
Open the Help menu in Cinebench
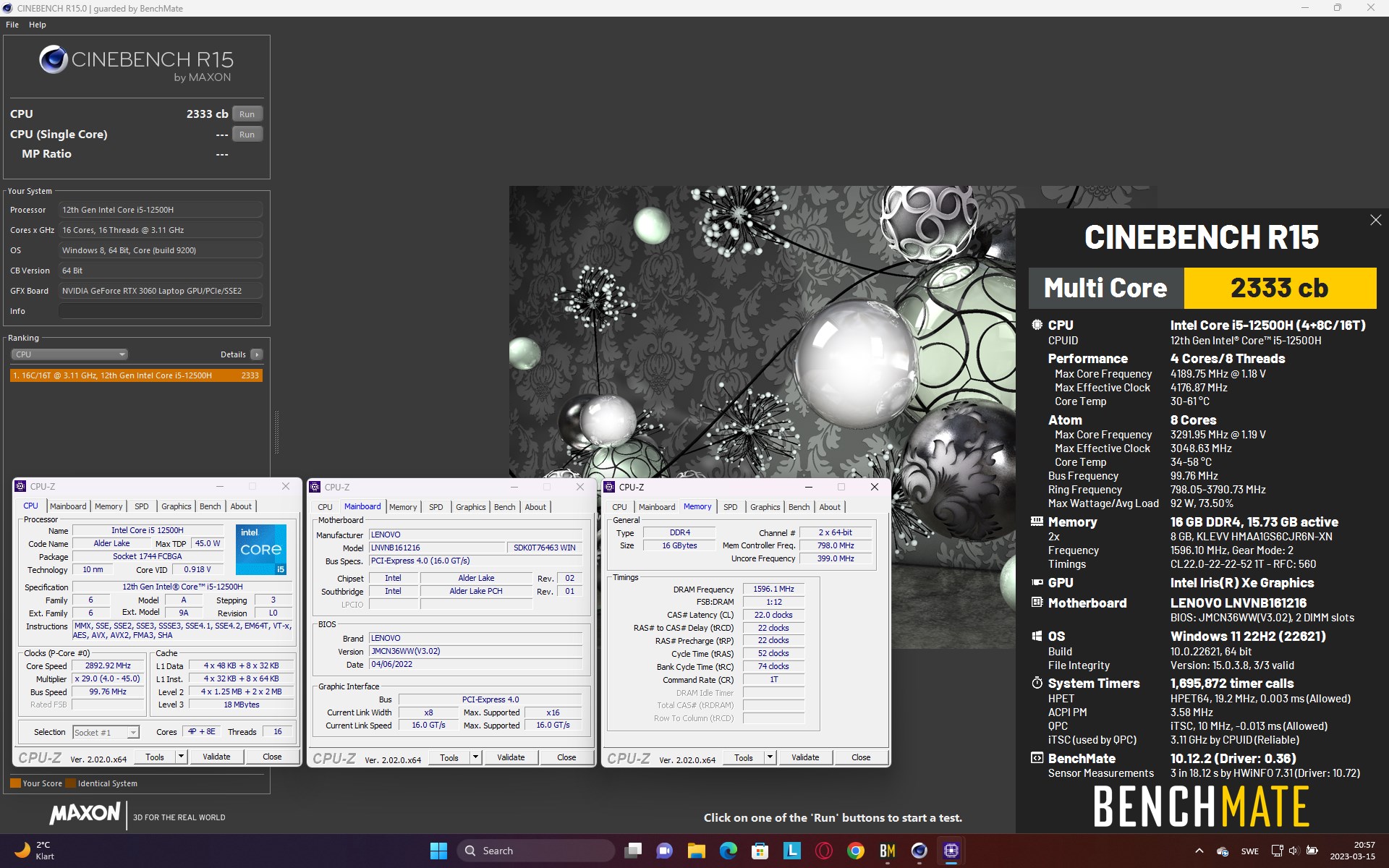point(38,25)
